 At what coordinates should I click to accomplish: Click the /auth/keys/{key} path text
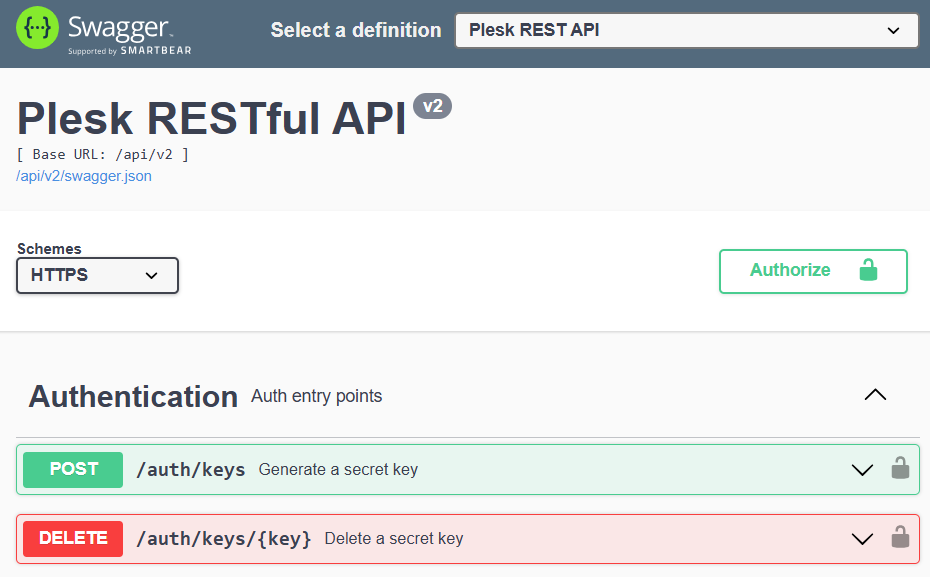click(224, 538)
